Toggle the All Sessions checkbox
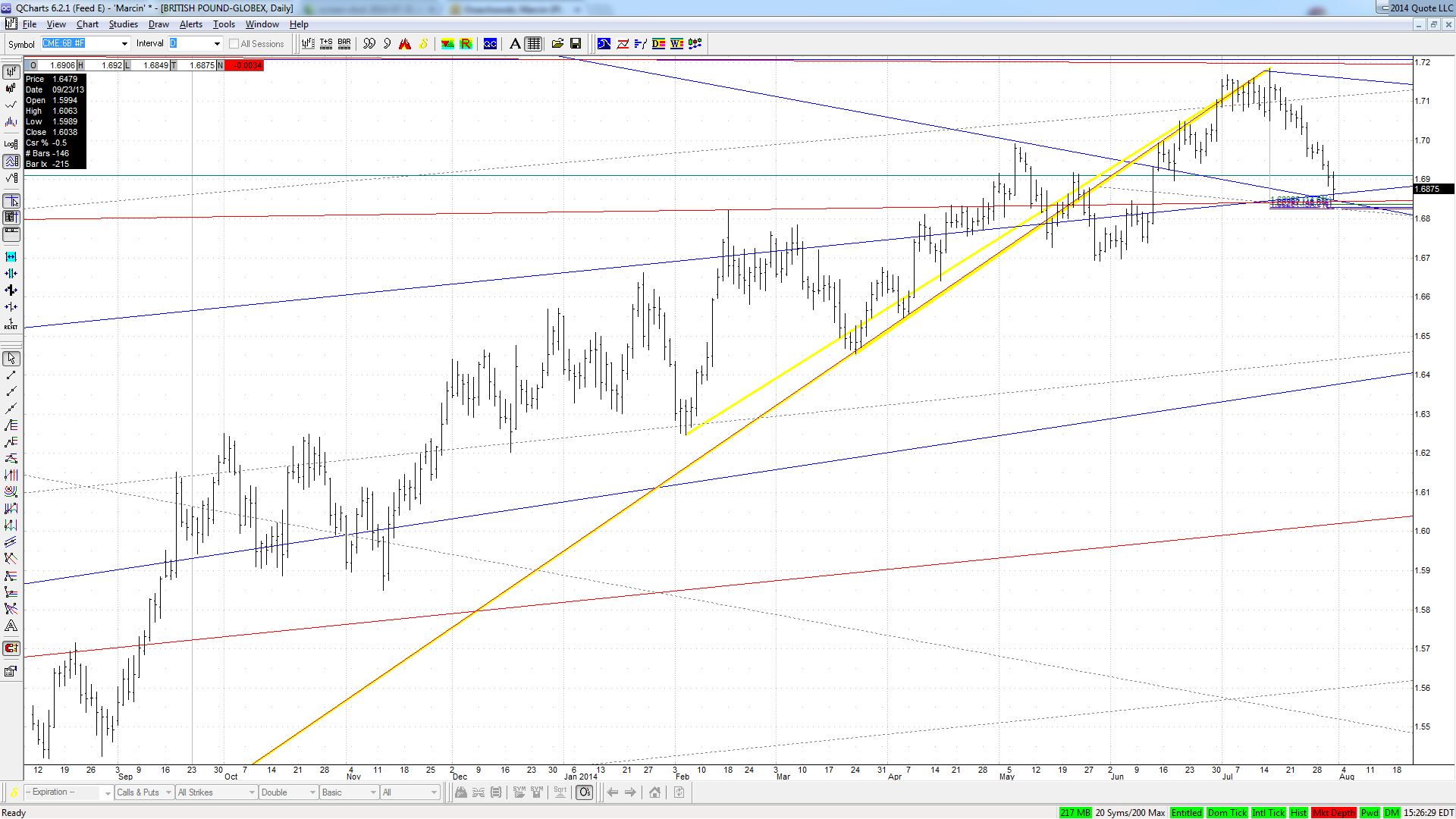The height and width of the screenshot is (819, 1456). pos(234,44)
